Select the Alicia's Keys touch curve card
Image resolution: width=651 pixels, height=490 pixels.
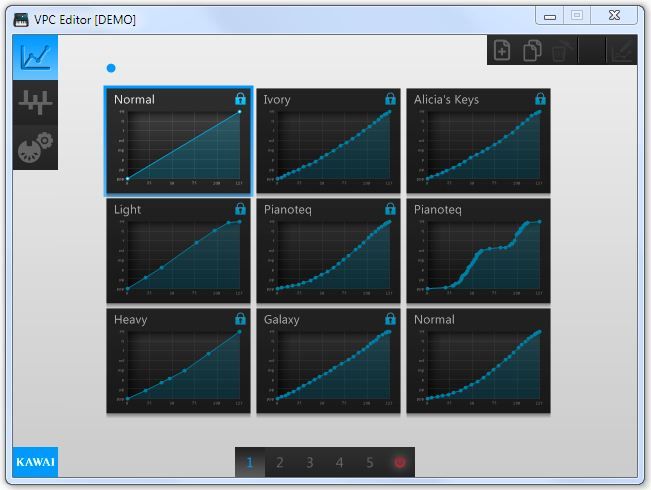click(478, 141)
